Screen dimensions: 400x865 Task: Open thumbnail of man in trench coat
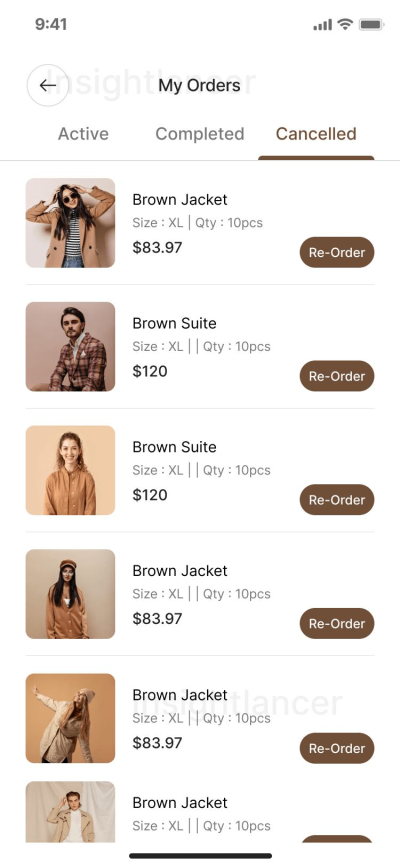point(70,812)
